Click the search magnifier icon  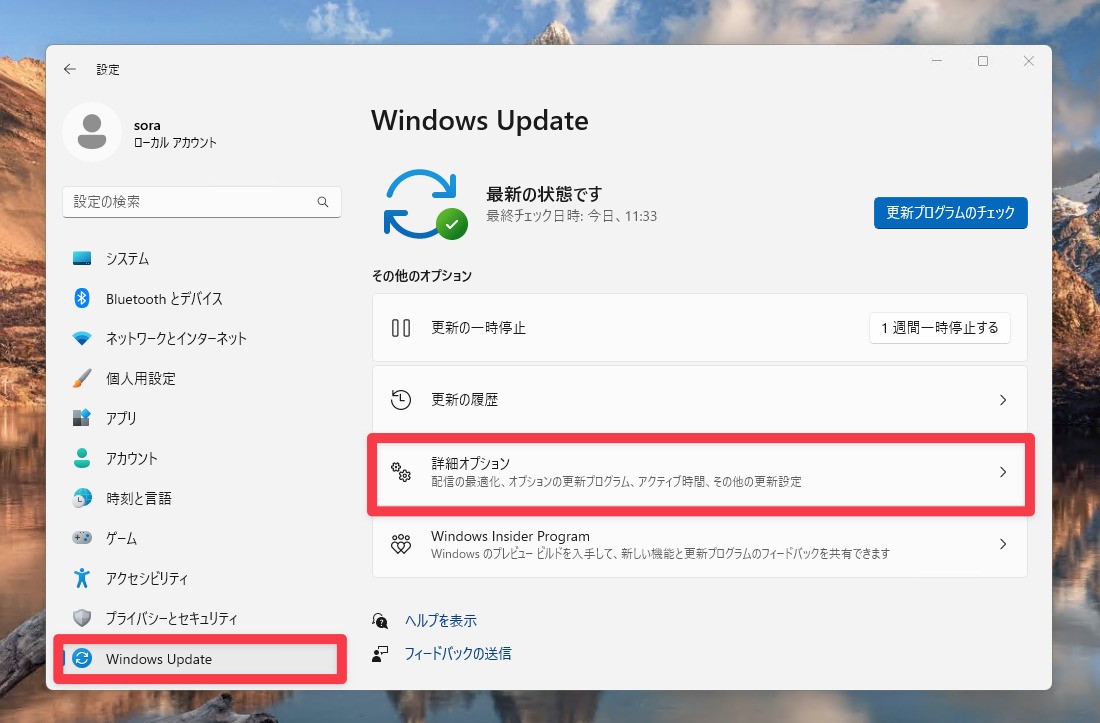pyautogui.click(x=323, y=202)
